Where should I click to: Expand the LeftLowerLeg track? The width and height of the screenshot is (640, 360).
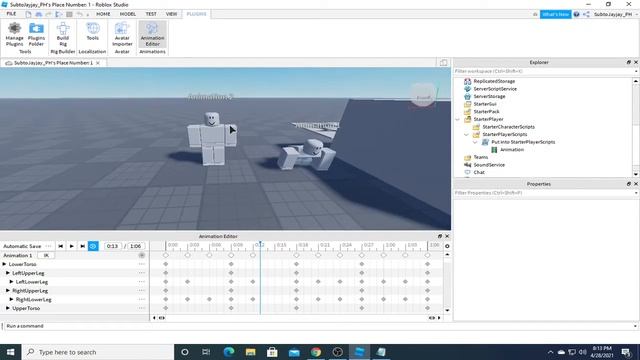click(x=11, y=282)
